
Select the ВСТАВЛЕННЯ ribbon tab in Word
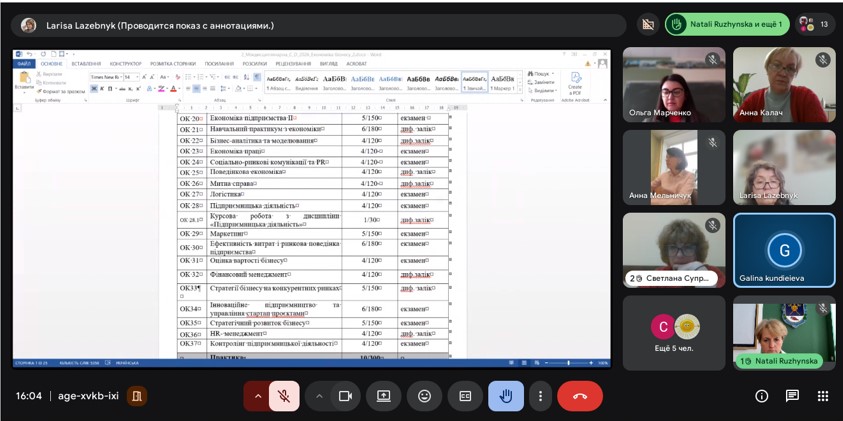pos(86,63)
